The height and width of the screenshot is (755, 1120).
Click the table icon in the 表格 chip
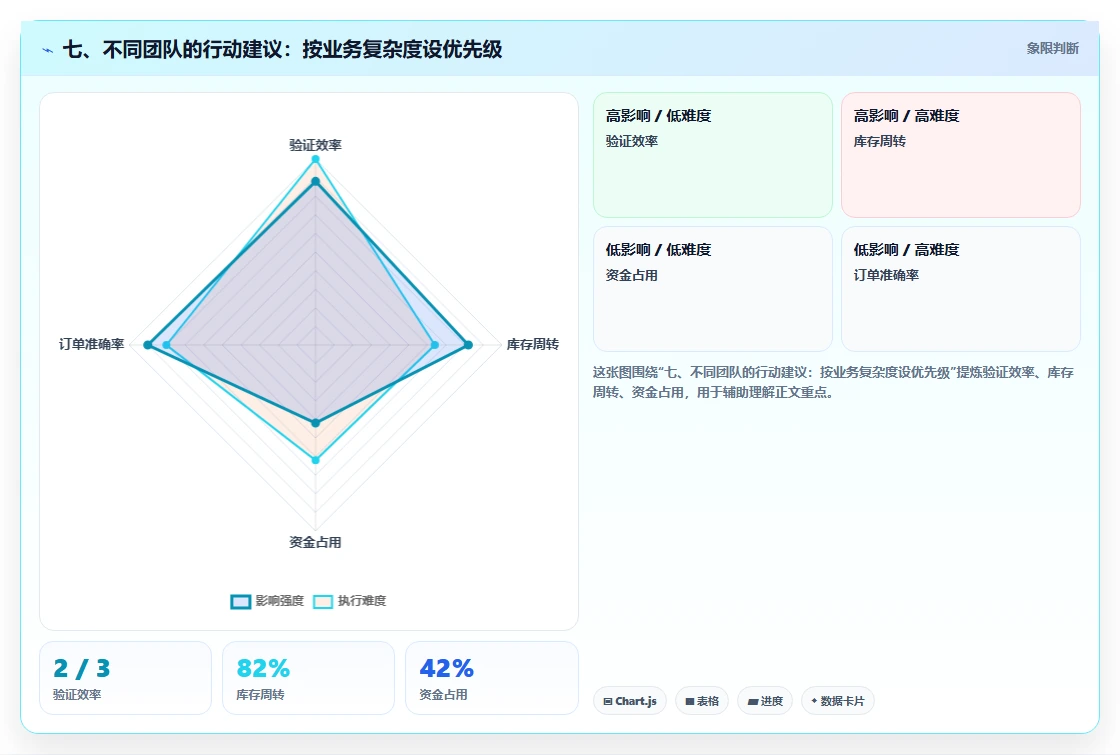pyautogui.click(x=690, y=701)
